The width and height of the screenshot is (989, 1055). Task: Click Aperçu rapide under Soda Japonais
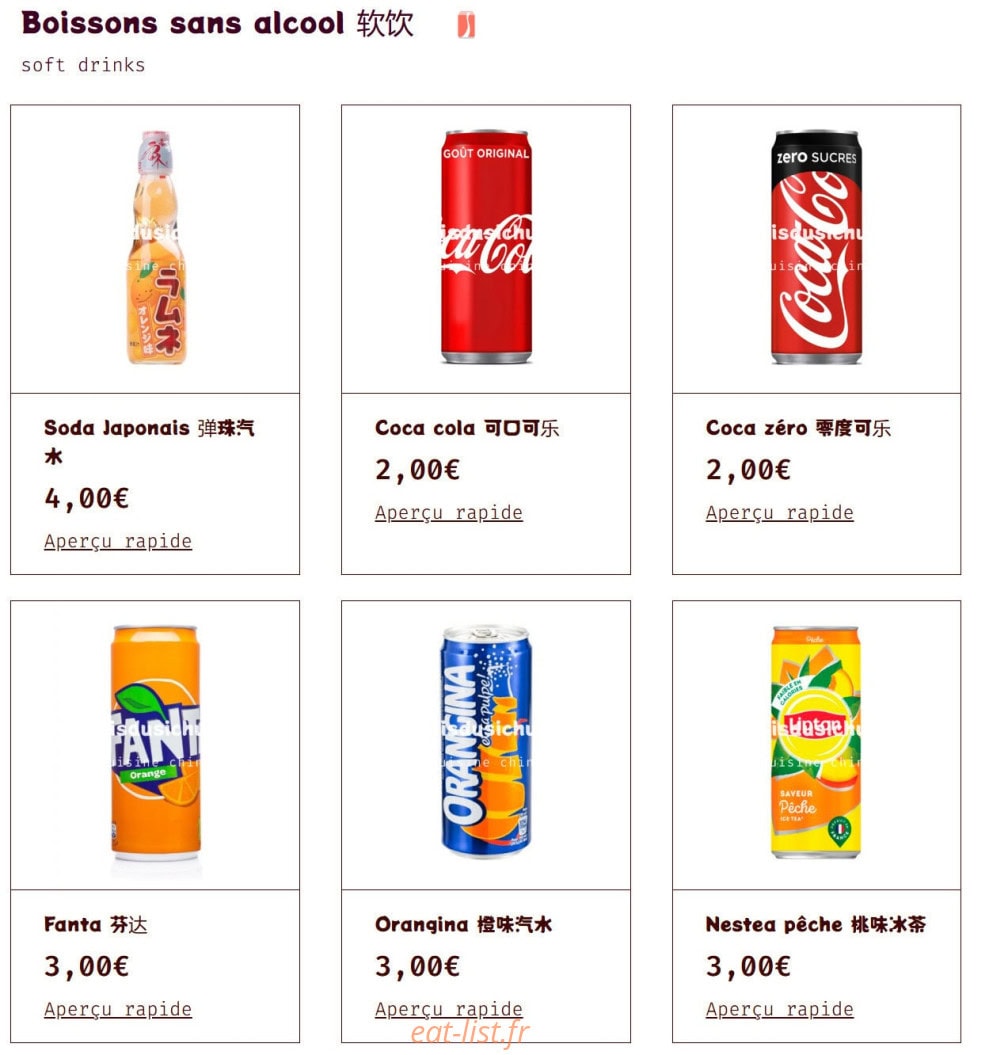(118, 541)
